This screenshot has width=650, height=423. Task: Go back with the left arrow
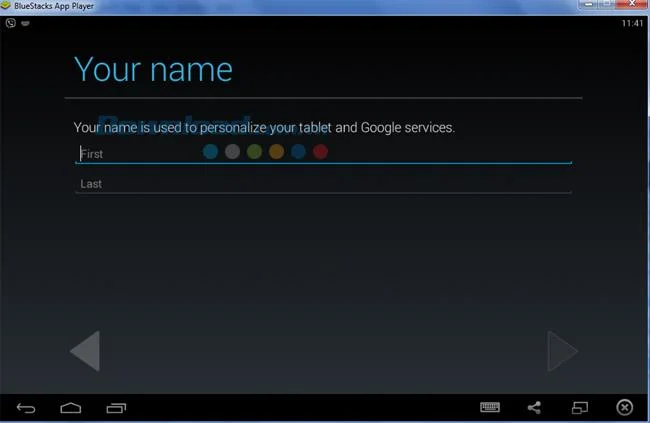pos(85,351)
